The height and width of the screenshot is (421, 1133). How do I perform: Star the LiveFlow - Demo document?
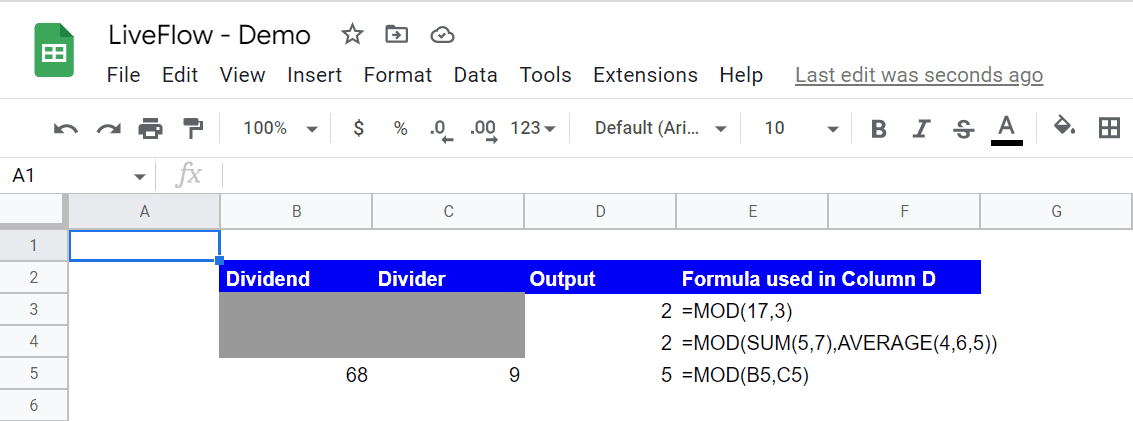pos(352,34)
